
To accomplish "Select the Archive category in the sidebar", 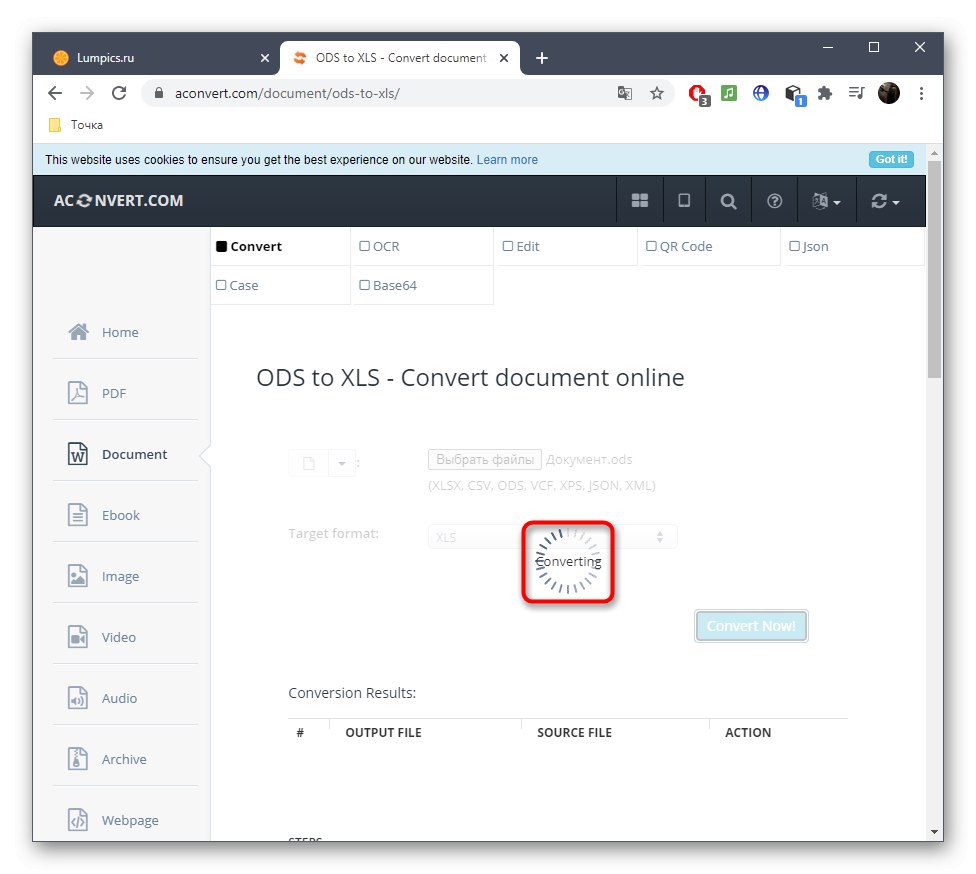I will coord(124,758).
